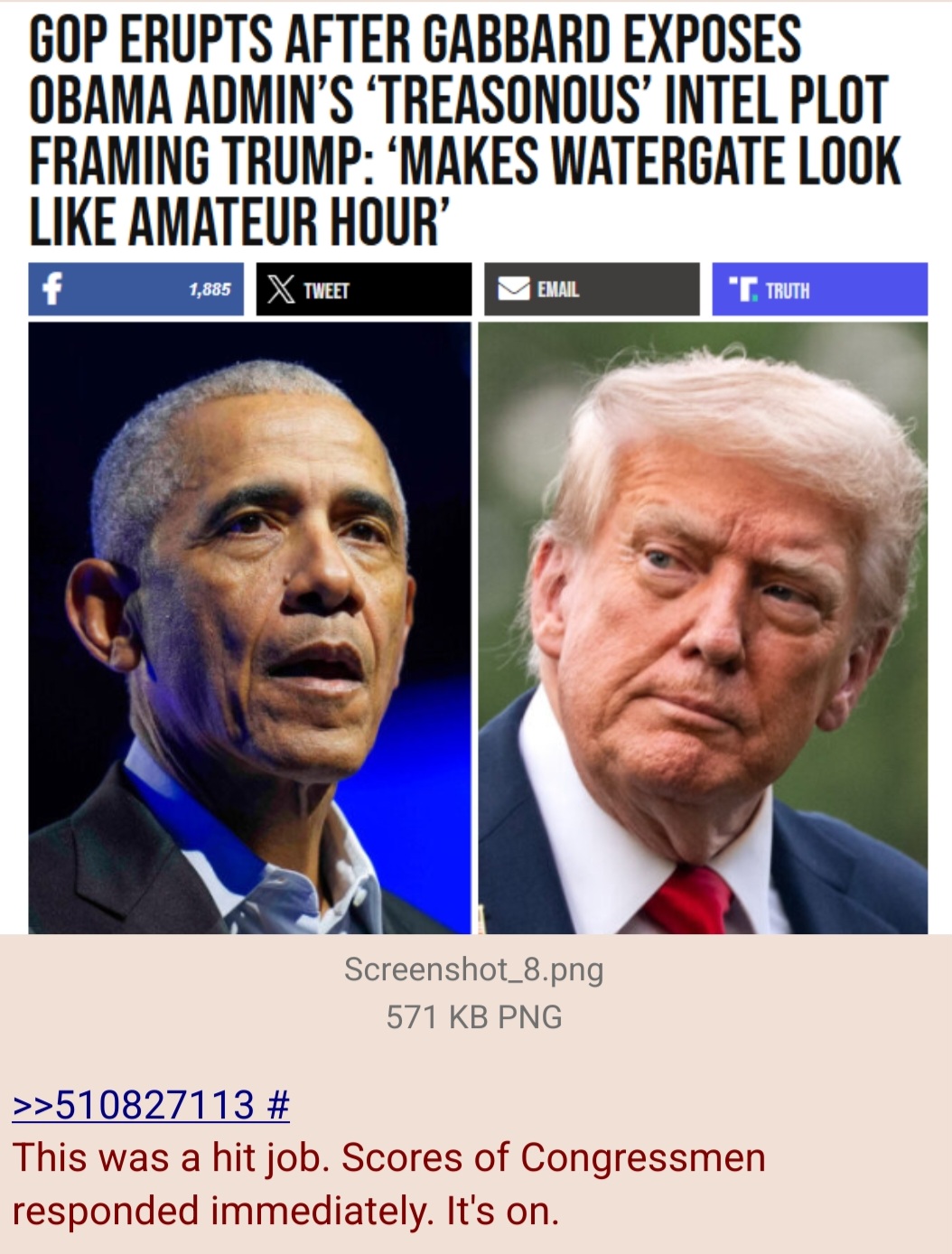Click the word TRUTH on the blue button
Screen dimensions: 952x1254
pyautogui.click(x=788, y=290)
